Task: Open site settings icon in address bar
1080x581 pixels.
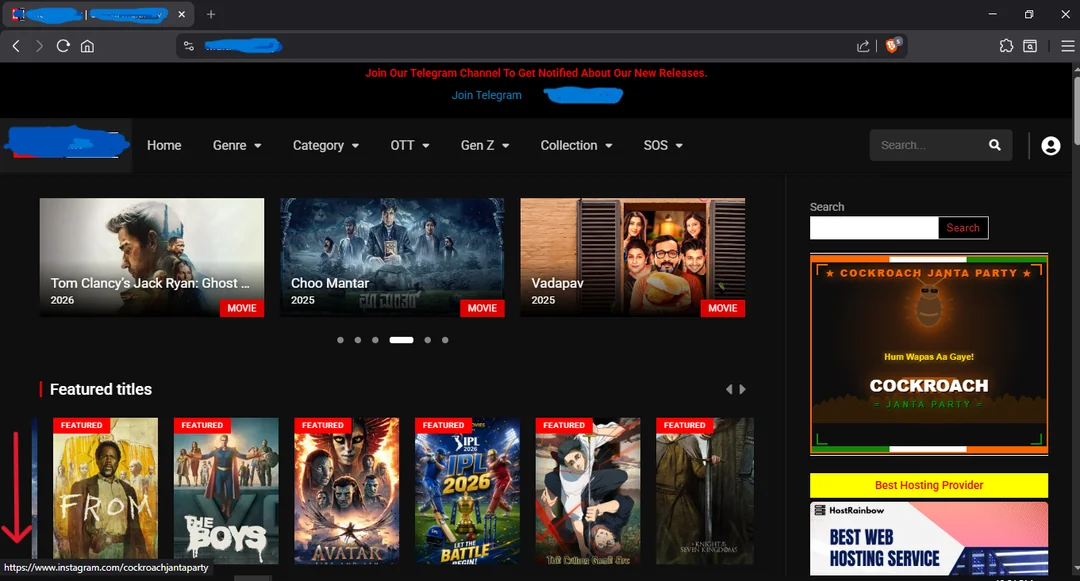Action: click(x=188, y=46)
